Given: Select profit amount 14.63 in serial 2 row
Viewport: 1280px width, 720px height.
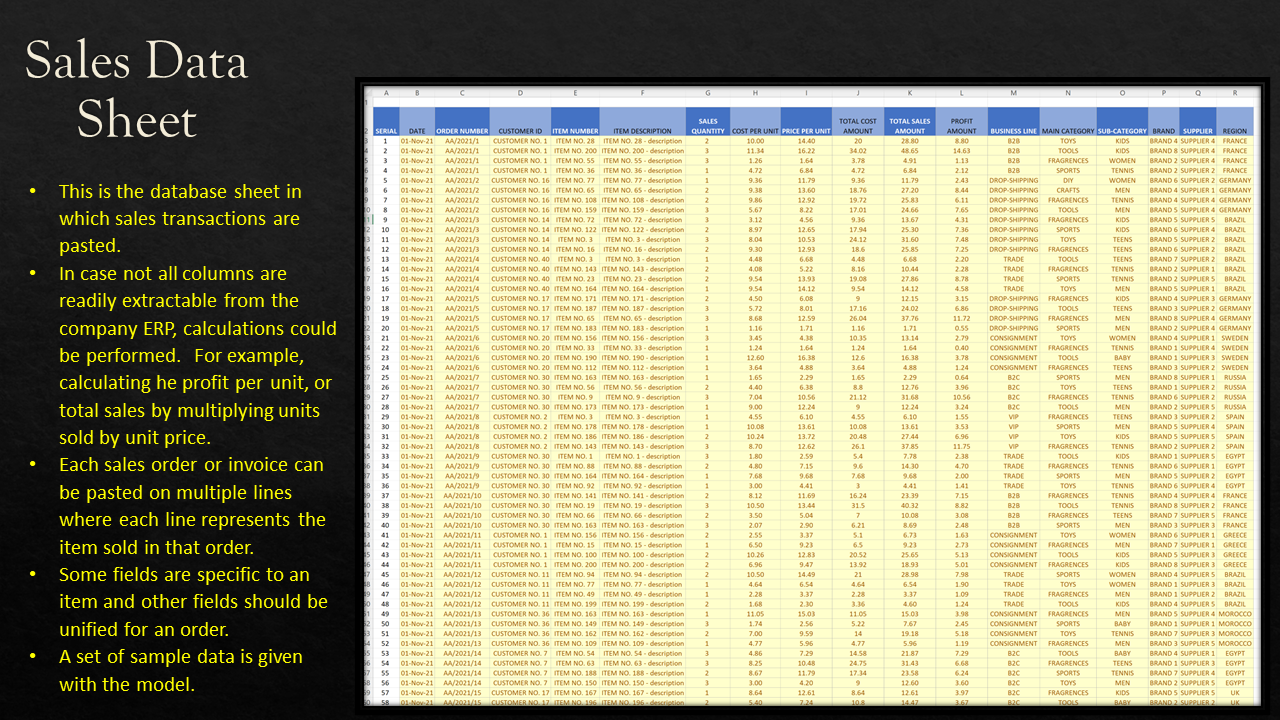Looking at the screenshot, I should (962, 151).
